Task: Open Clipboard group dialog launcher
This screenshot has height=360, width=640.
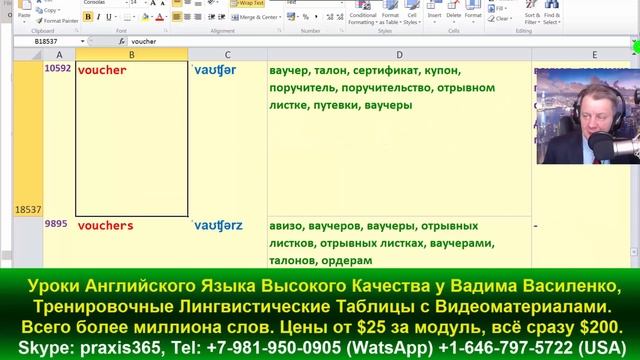Action: (76, 31)
